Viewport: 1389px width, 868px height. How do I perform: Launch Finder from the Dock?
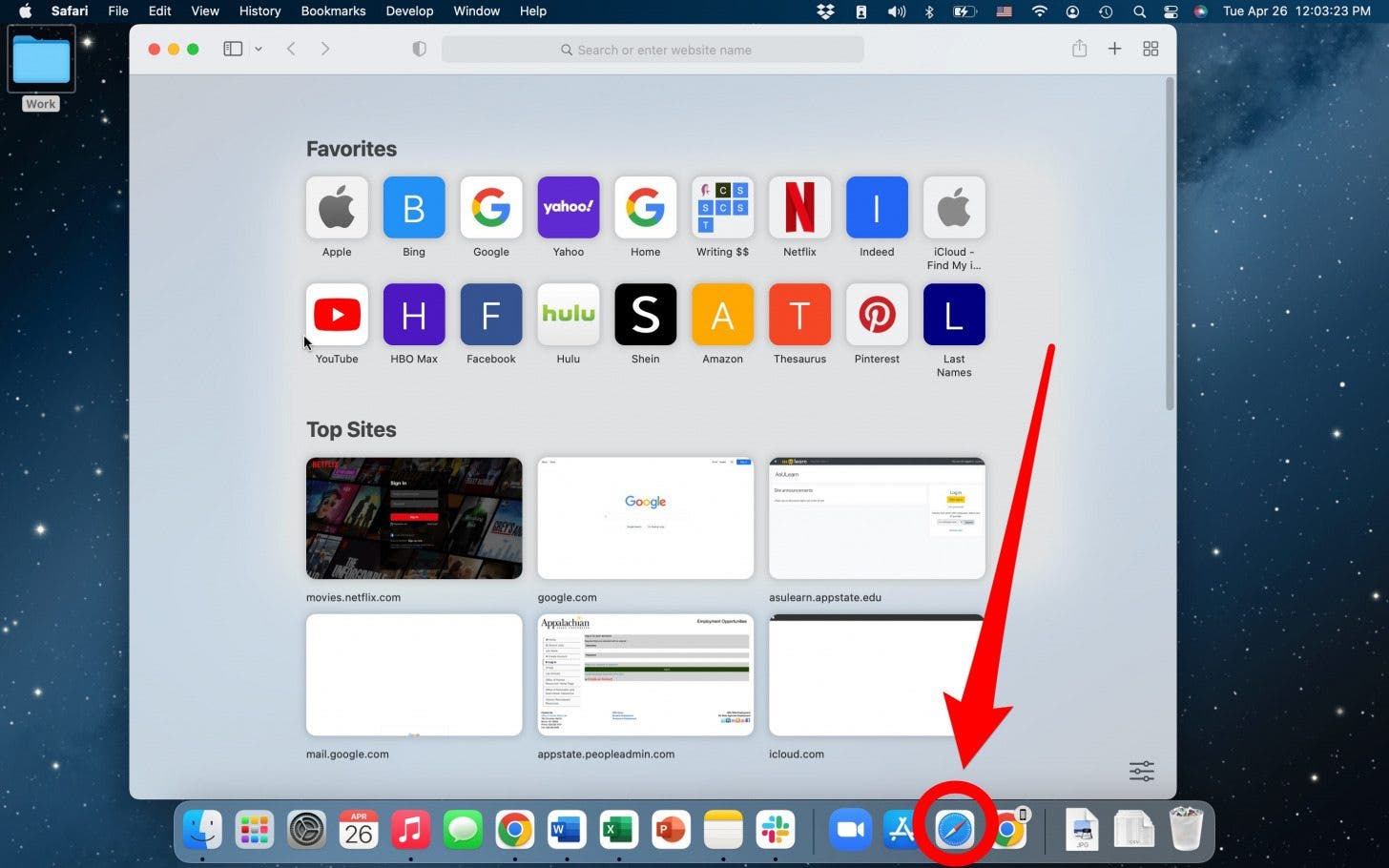click(202, 830)
